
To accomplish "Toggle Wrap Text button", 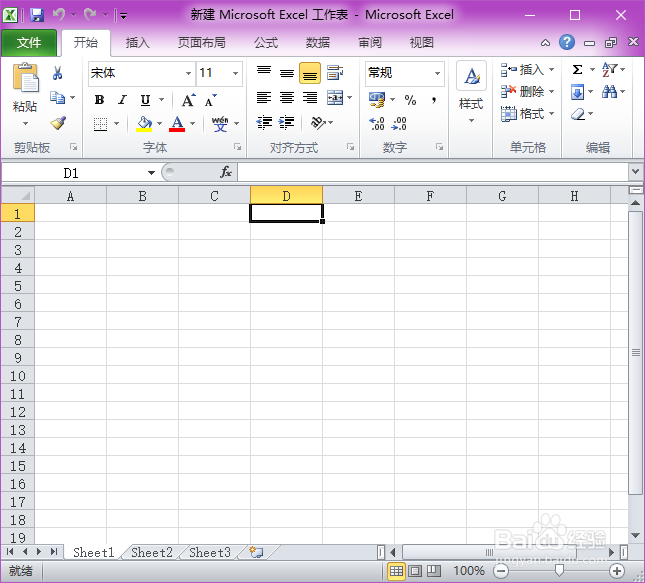I will [x=335, y=73].
